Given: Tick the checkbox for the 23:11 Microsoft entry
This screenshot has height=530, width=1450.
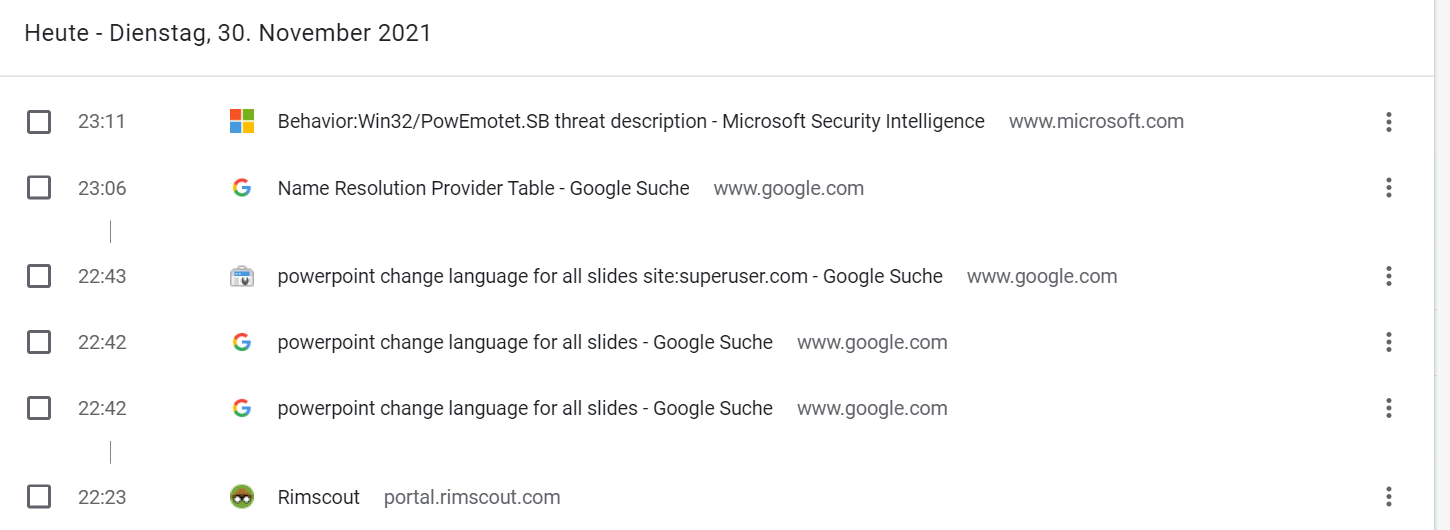Looking at the screenshot, I should (x=39, y=122).
